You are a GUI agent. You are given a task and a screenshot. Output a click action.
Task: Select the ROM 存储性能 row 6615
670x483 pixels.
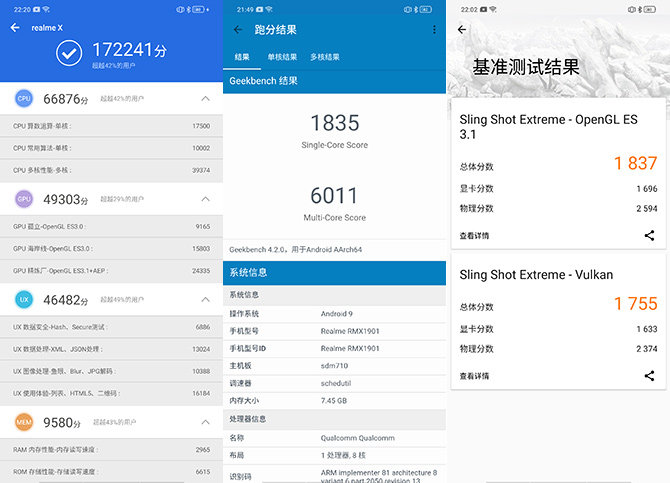[111, 472]
